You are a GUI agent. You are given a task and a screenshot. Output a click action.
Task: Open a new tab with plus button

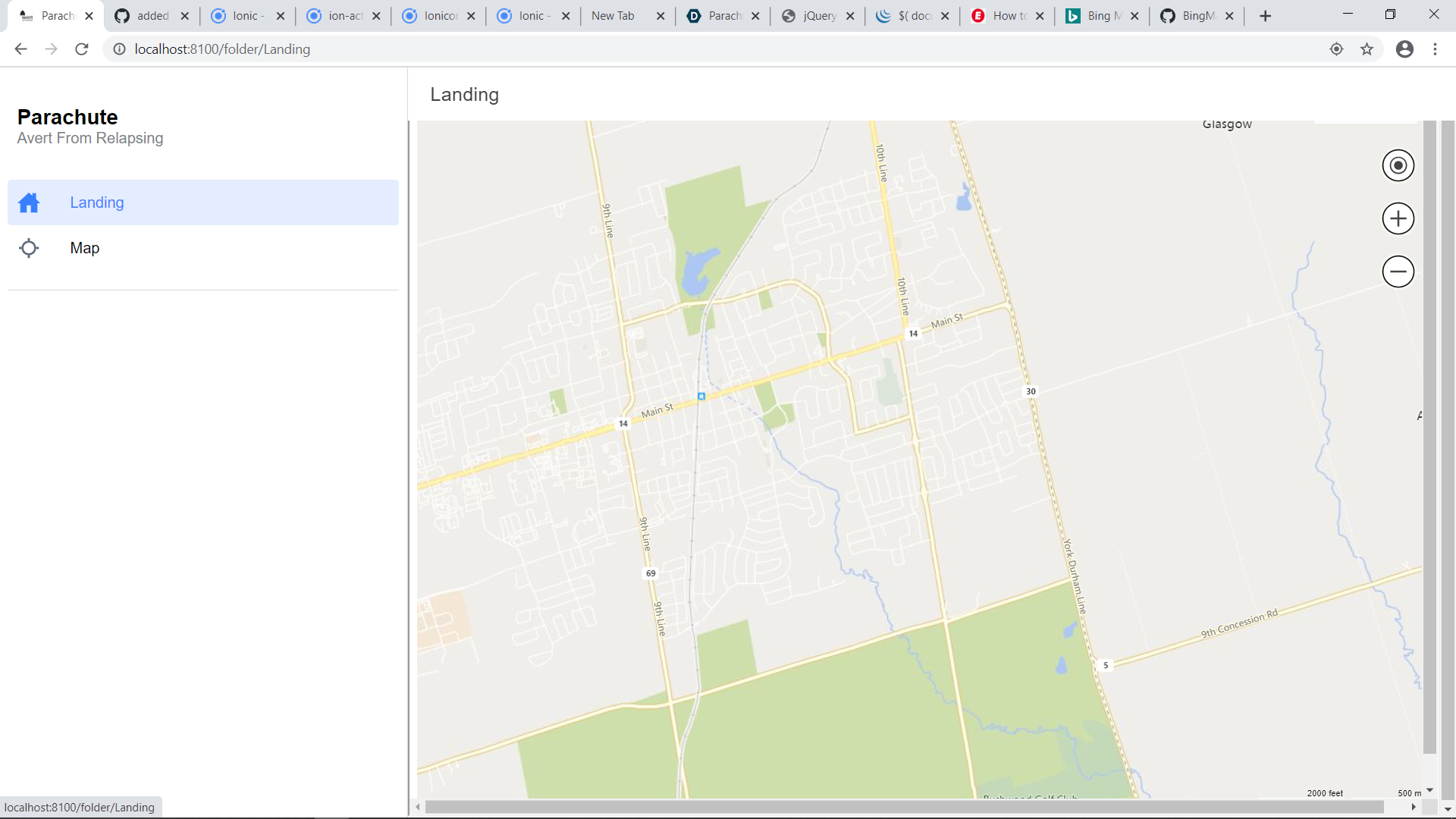pos(1265,16)
